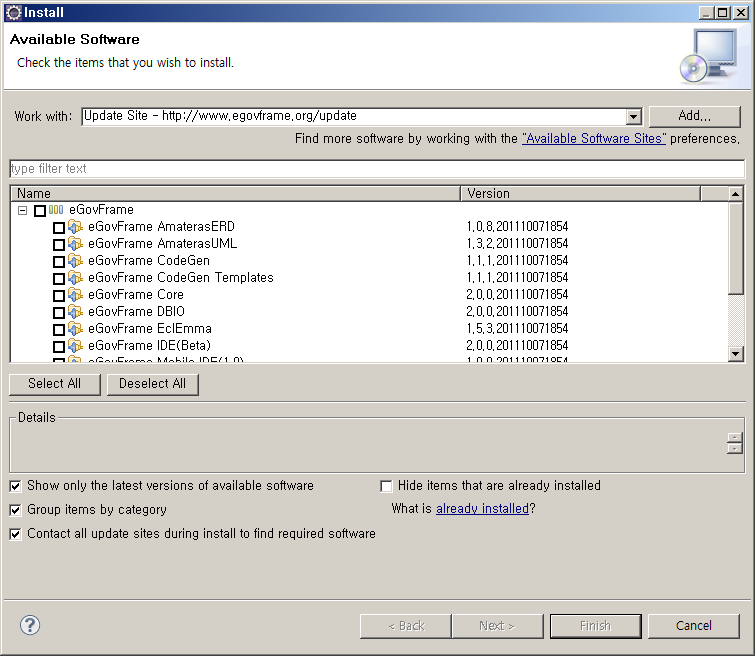
Task: Open the Available Software Sites link
Action: tap(593, 139)
